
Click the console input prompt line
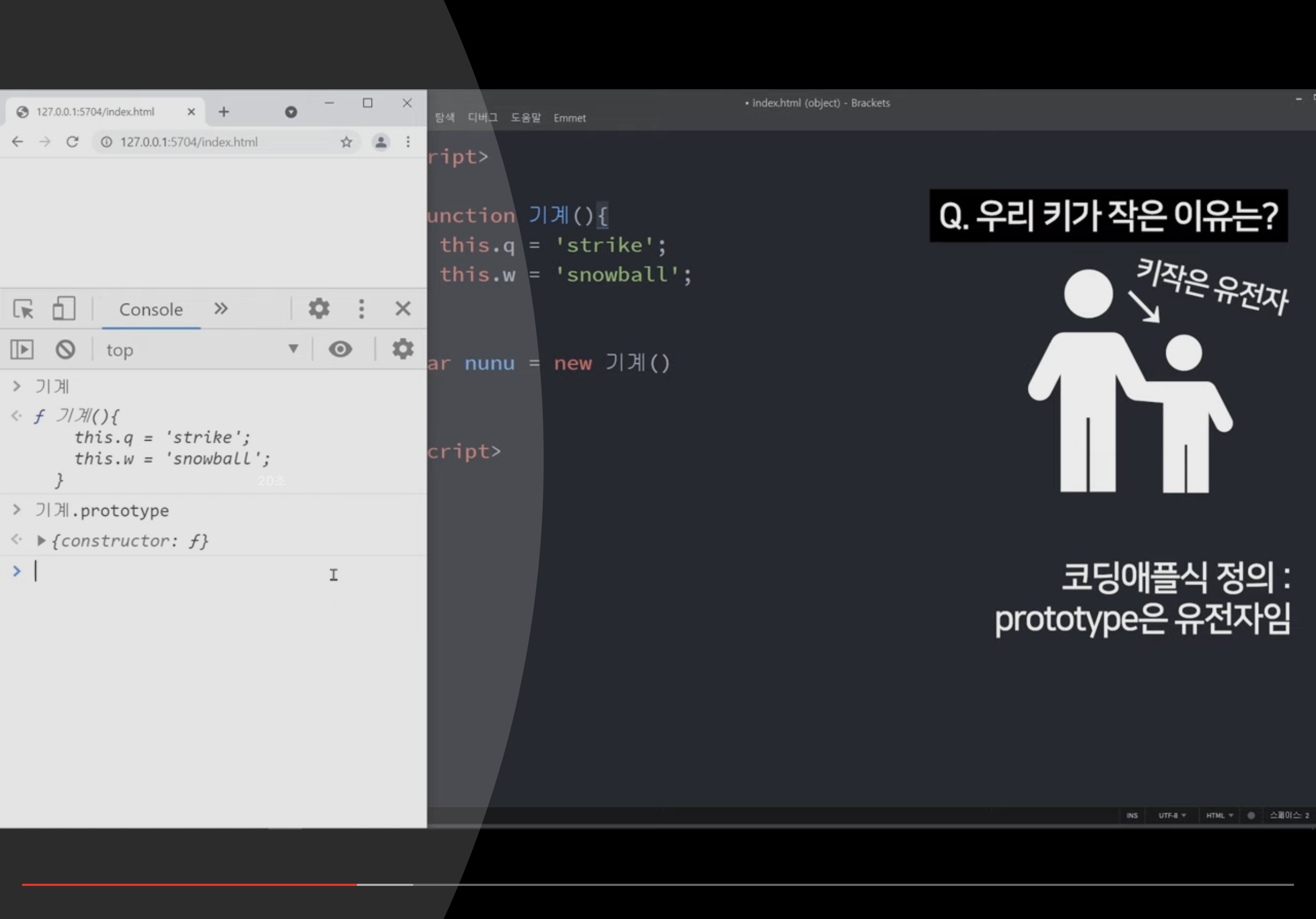[172, 572]
